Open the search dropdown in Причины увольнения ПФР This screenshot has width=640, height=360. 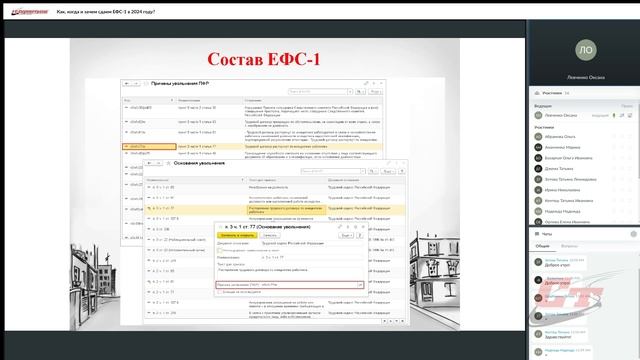click(350, 92)
